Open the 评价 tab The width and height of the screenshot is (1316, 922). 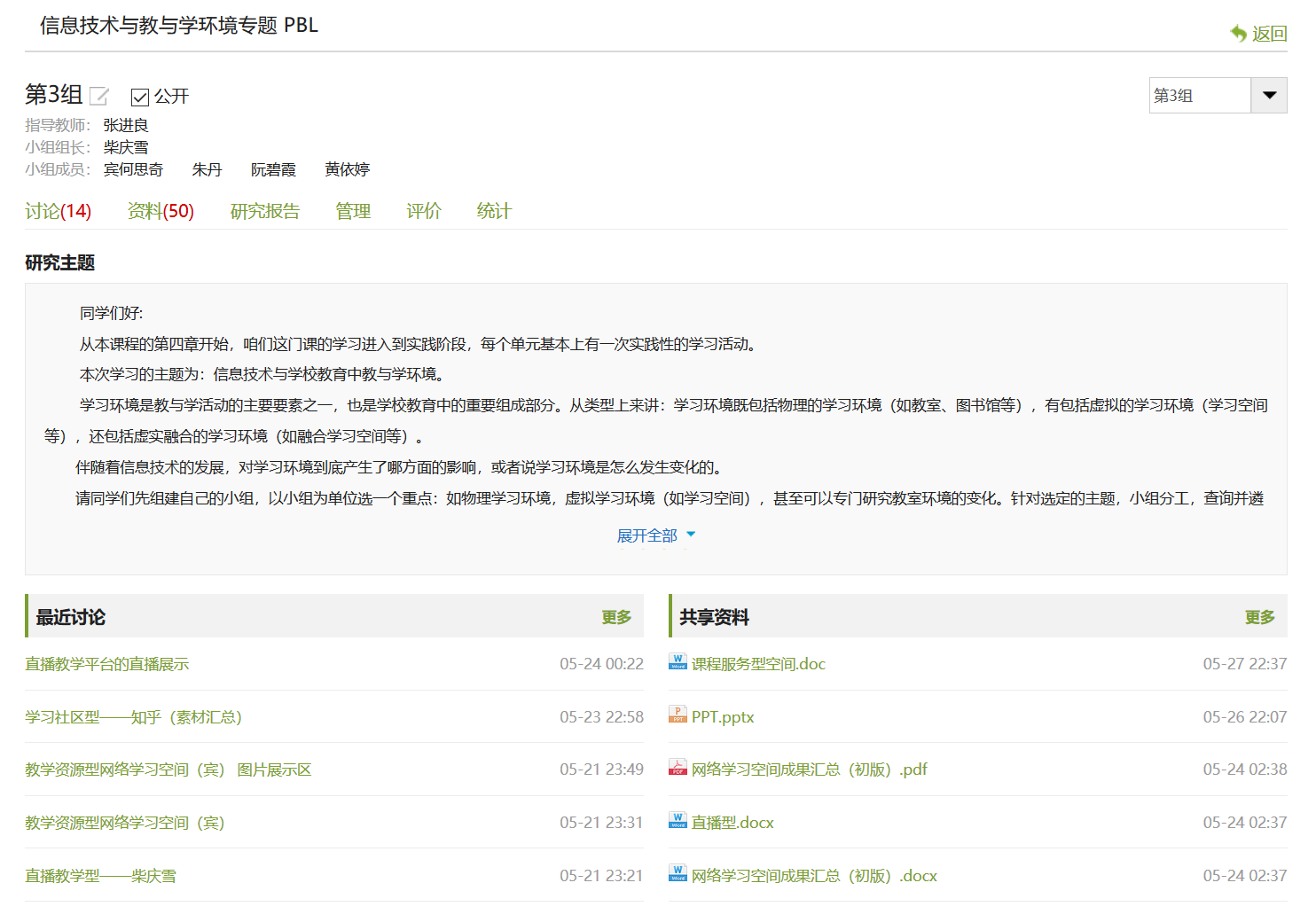coord(424,211)
